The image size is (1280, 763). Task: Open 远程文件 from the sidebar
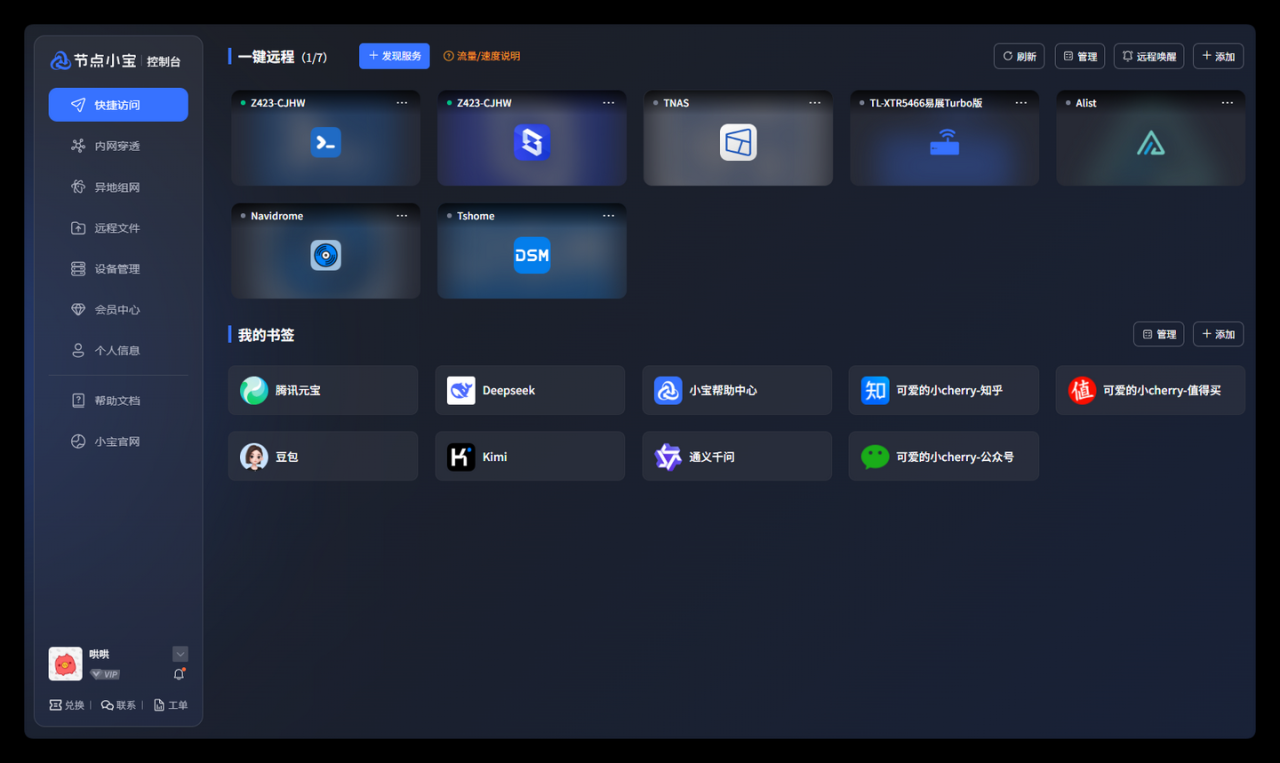pyautogui.click(x=117, y=228)
